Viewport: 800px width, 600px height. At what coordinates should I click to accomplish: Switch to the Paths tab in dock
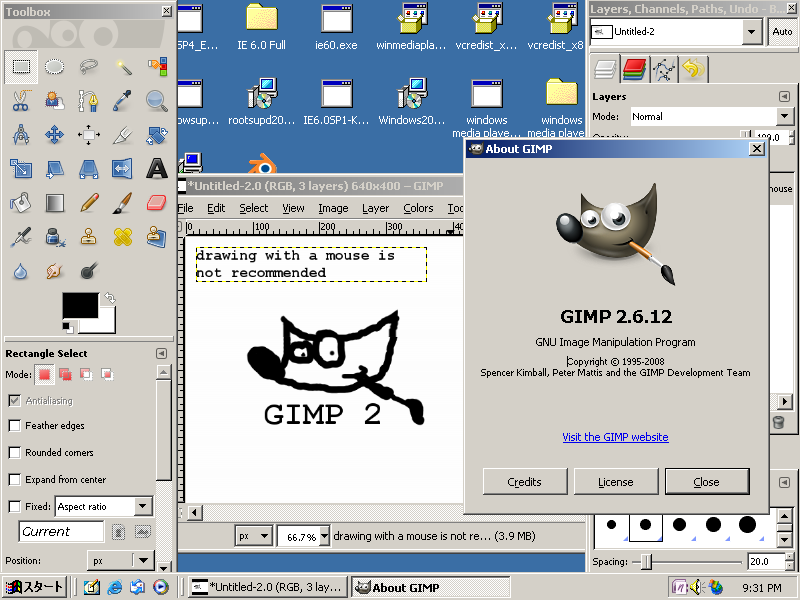pyautogui.click(x=664, y=69)
